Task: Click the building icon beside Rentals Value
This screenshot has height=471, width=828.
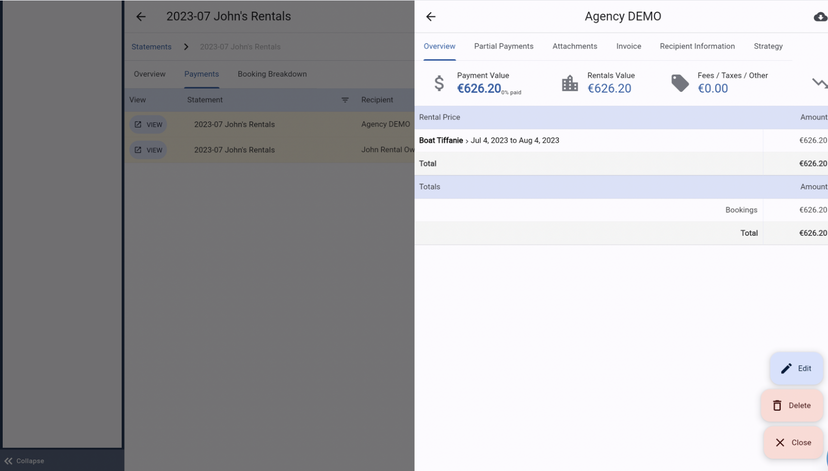Action: 570,83
